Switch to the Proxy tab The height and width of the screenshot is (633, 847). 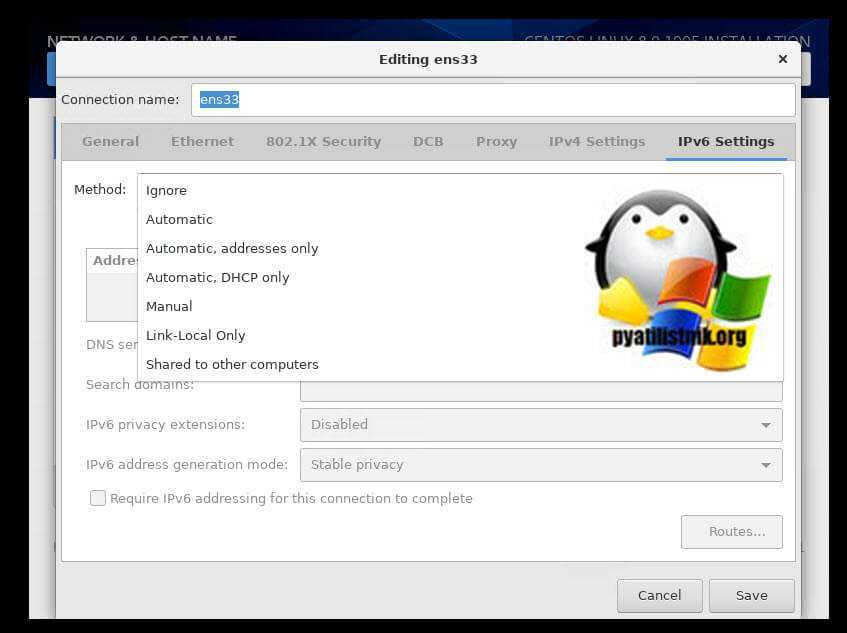click(496, 142)
